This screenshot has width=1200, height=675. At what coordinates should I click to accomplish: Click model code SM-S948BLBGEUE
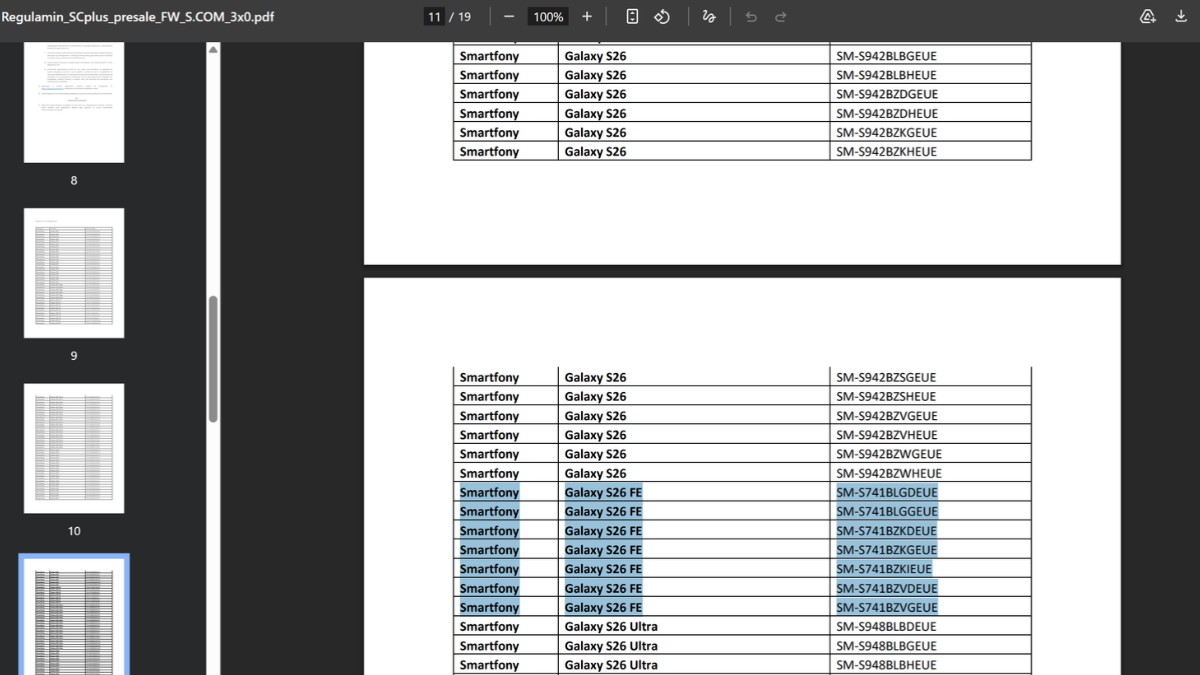pyautogui.click(x=886, y=646)
